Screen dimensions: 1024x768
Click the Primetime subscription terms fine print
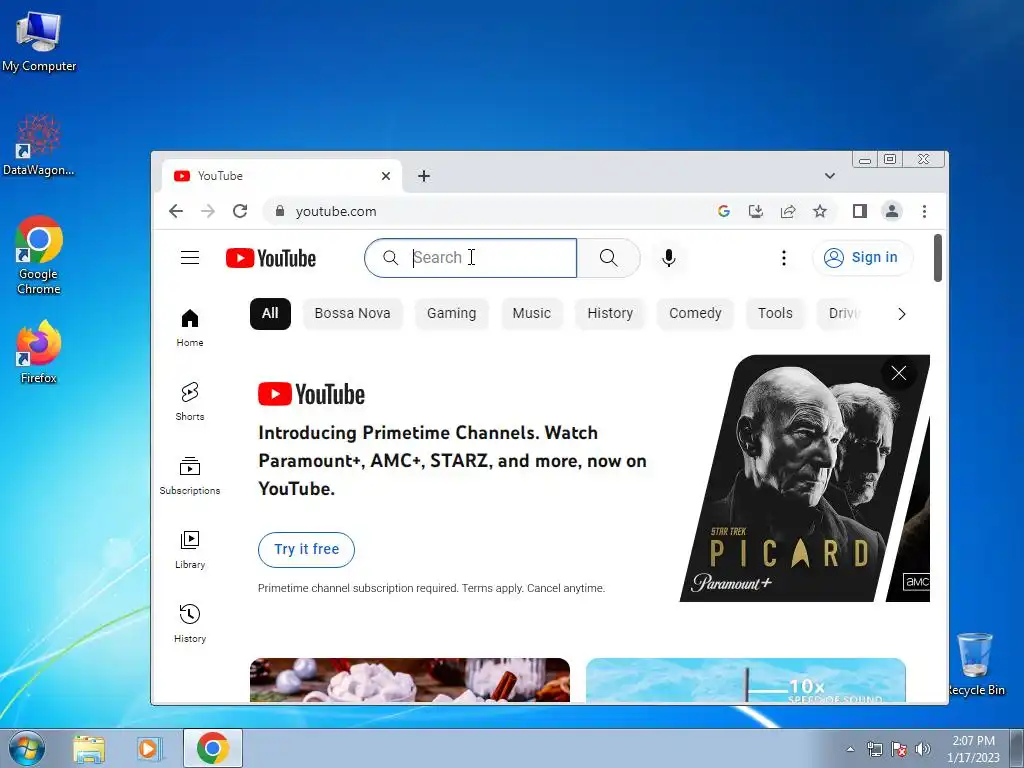[x=431, y=588]
